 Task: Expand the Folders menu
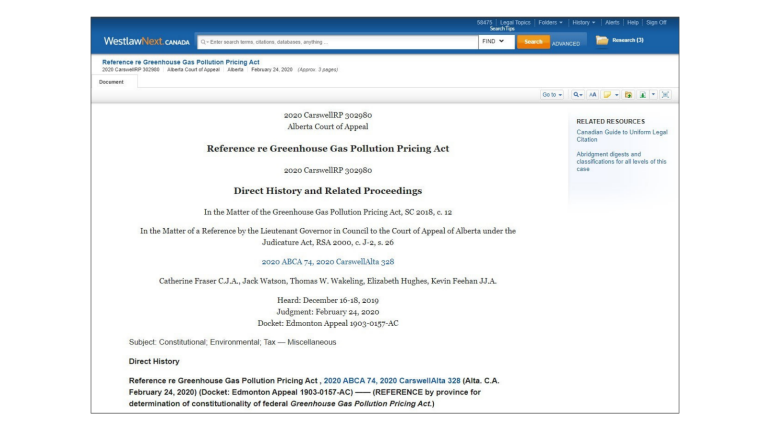pos(551,23)
